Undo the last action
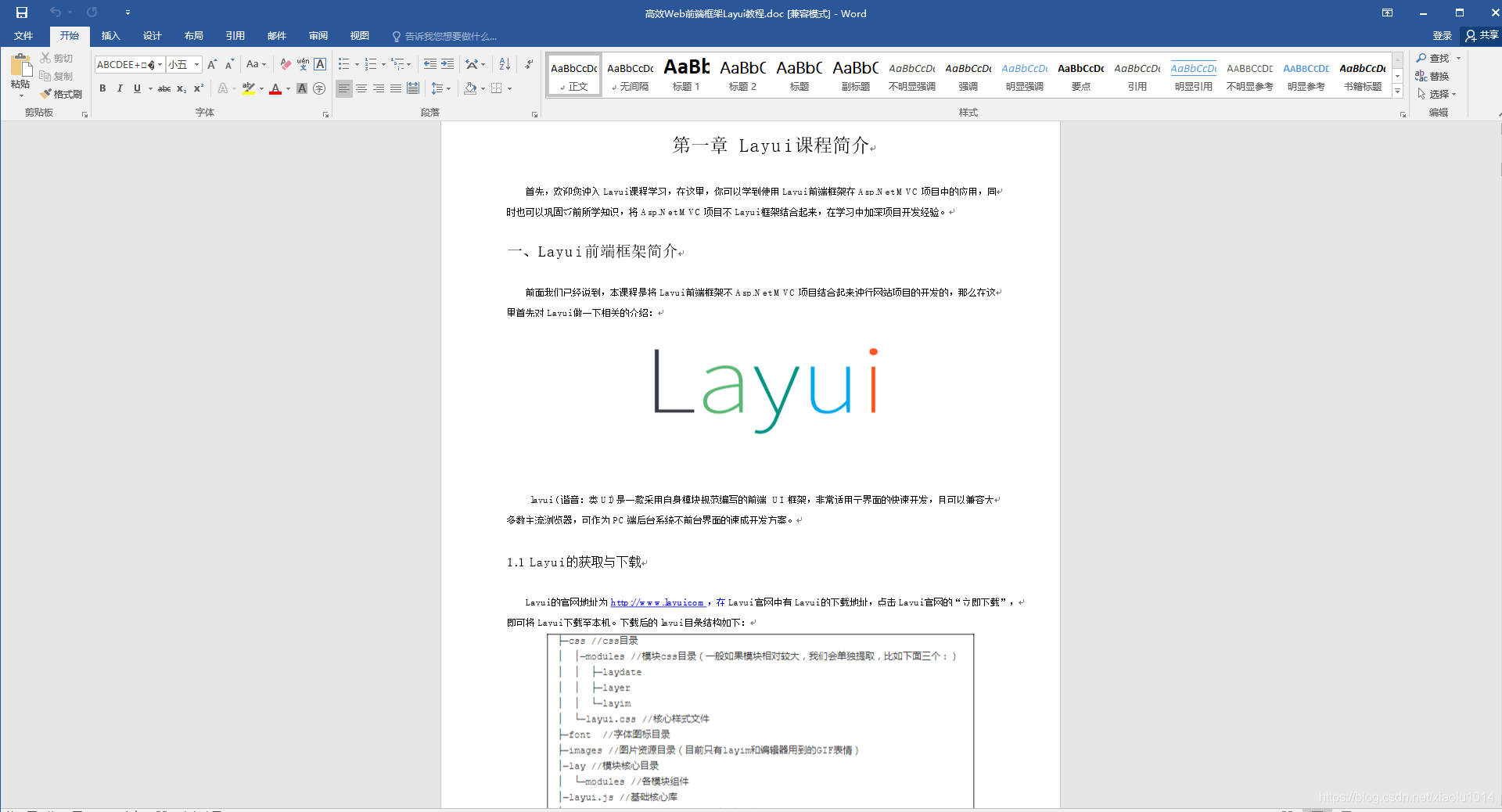The width and height of the screenshot is (1502, 812). 56,13
